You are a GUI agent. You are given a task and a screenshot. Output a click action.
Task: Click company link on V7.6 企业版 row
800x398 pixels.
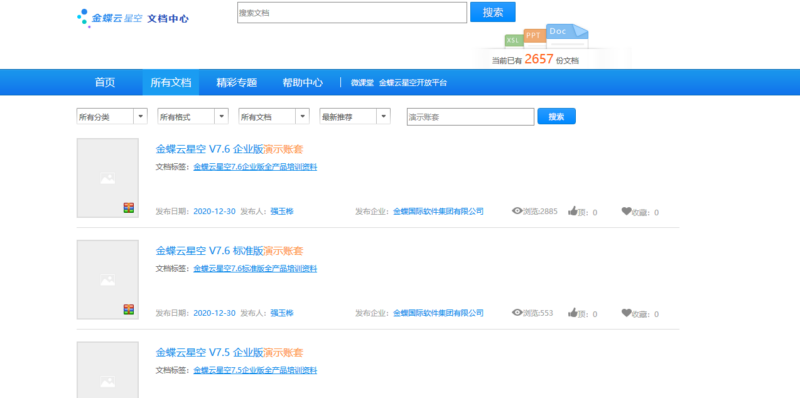pyautogui.click(x=438, y=211)
